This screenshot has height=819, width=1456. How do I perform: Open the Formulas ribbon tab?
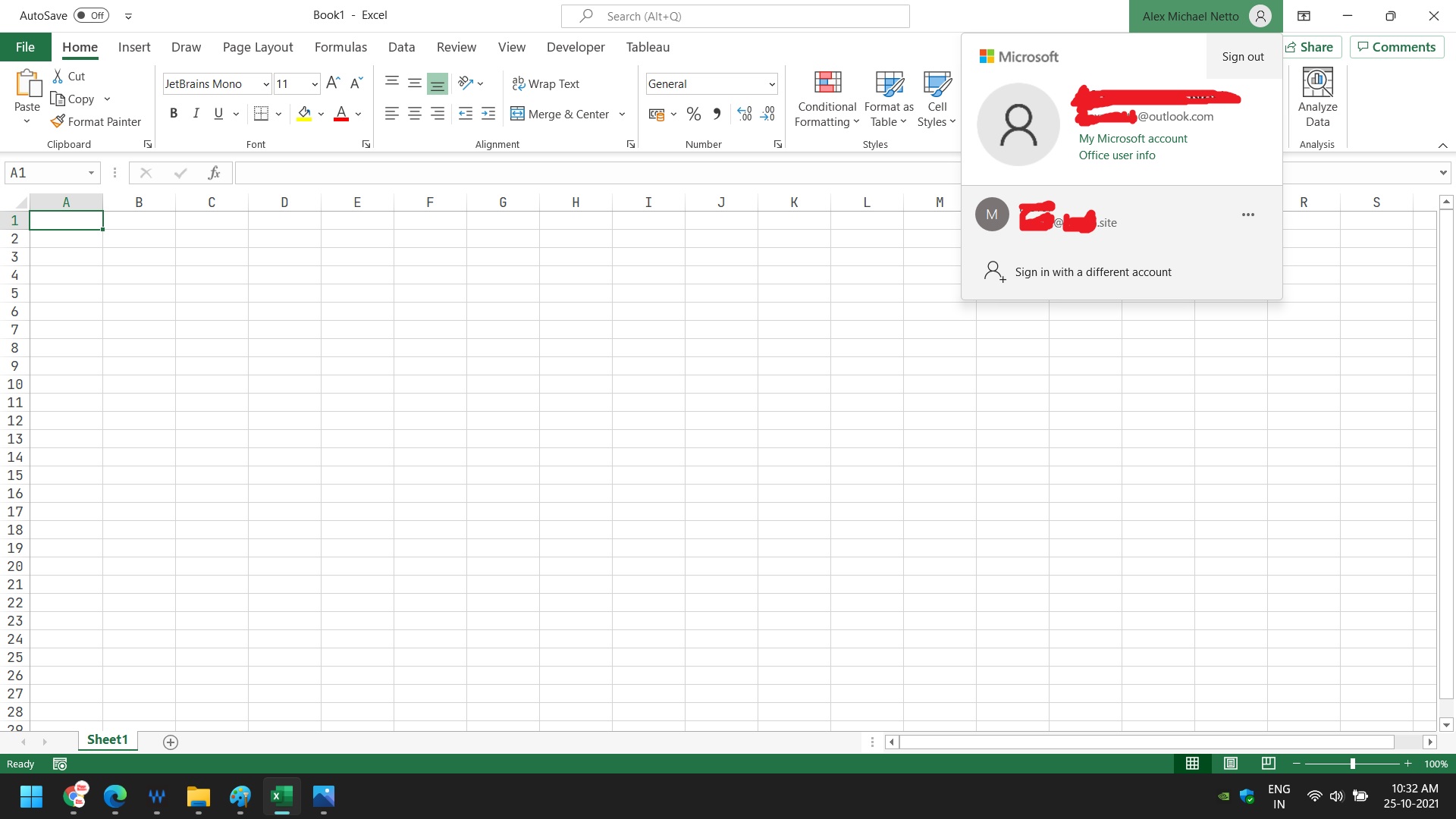pyautogui.click(x=340, y=47)
